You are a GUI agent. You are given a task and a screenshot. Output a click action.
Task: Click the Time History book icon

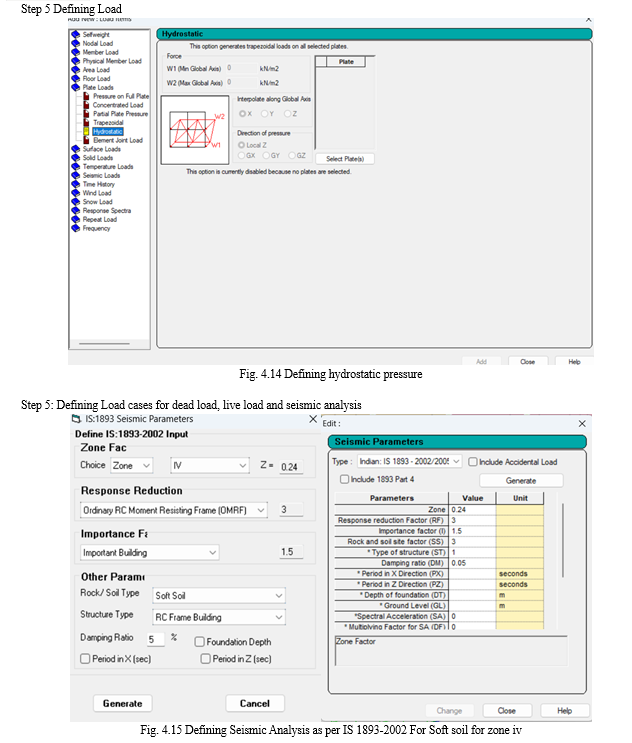click(x=75, y=184)
